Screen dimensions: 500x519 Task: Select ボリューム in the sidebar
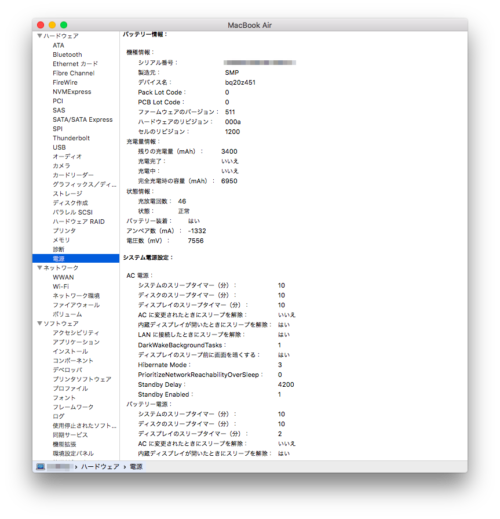click(67, 314)
